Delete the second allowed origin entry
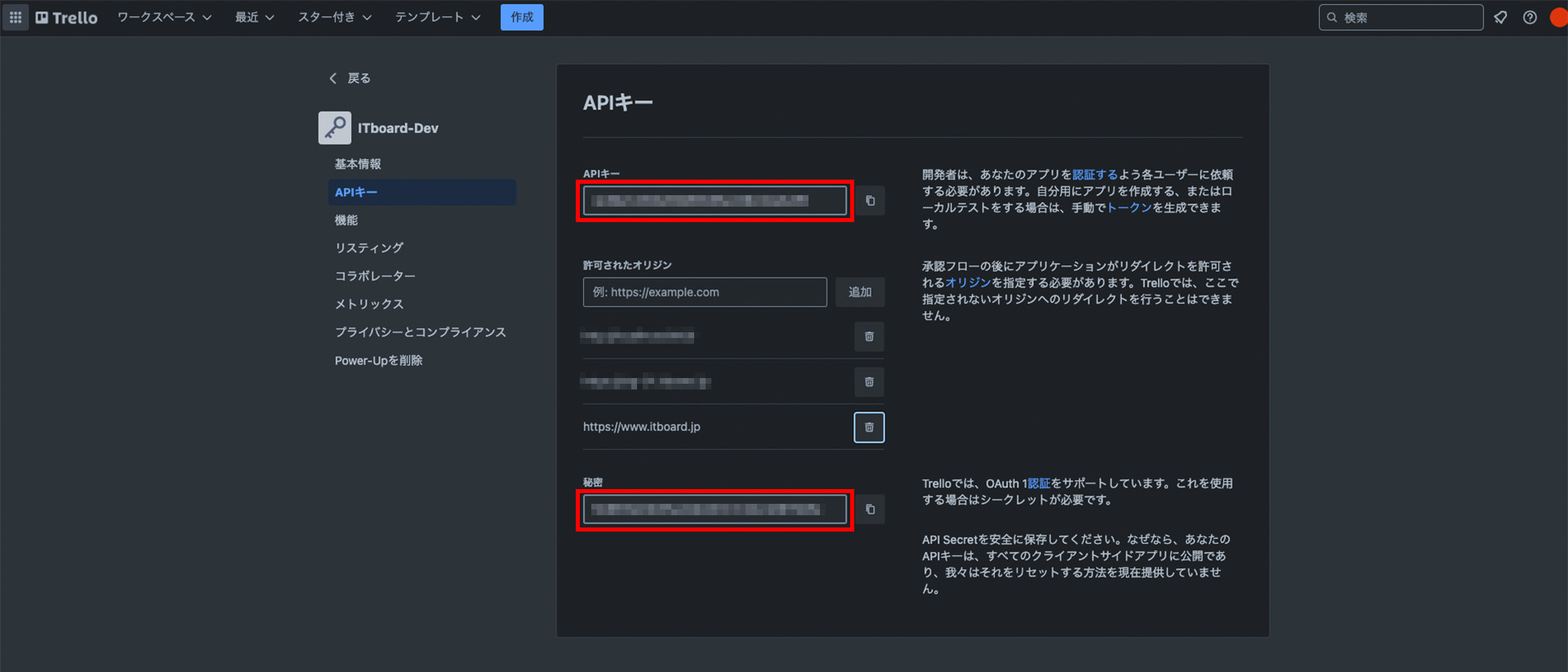 pyautogui.click(x=869, y=382)
